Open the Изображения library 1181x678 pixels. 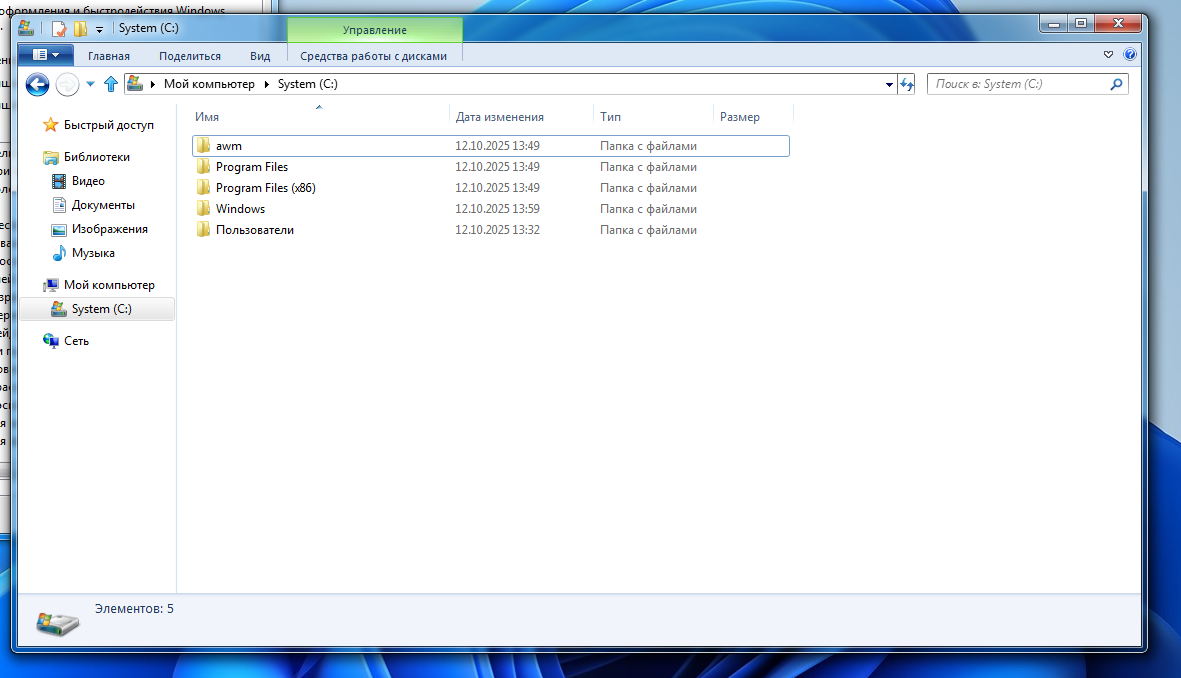coord(109,229)
